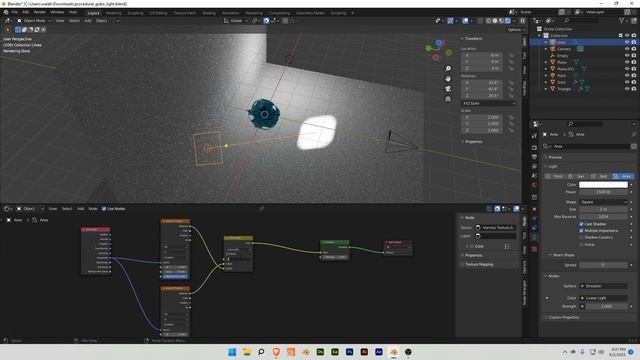
Task: Enable the Portal checkbox
Action: click(581, 244)
